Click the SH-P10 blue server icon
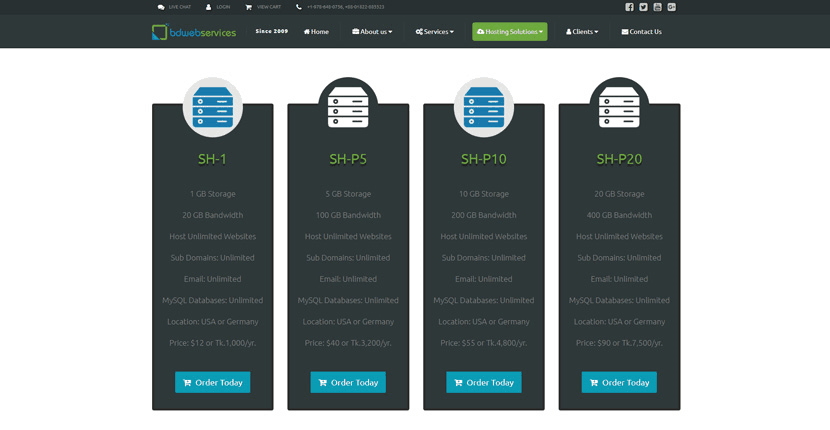The height and width of the screenshot is (430, 830). coord(484,107)
